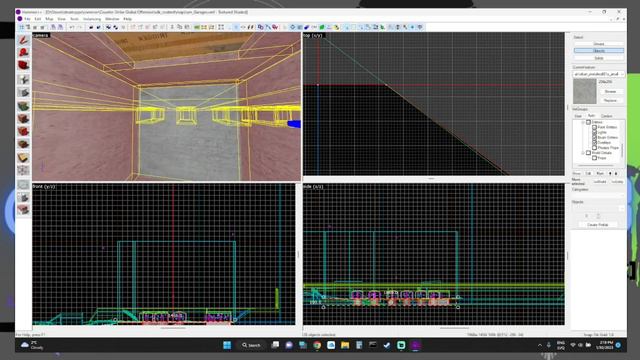The image size is (640, 360).
Task: Click the Hammer editor taskbar icon
Action: (x=416, y=345)
